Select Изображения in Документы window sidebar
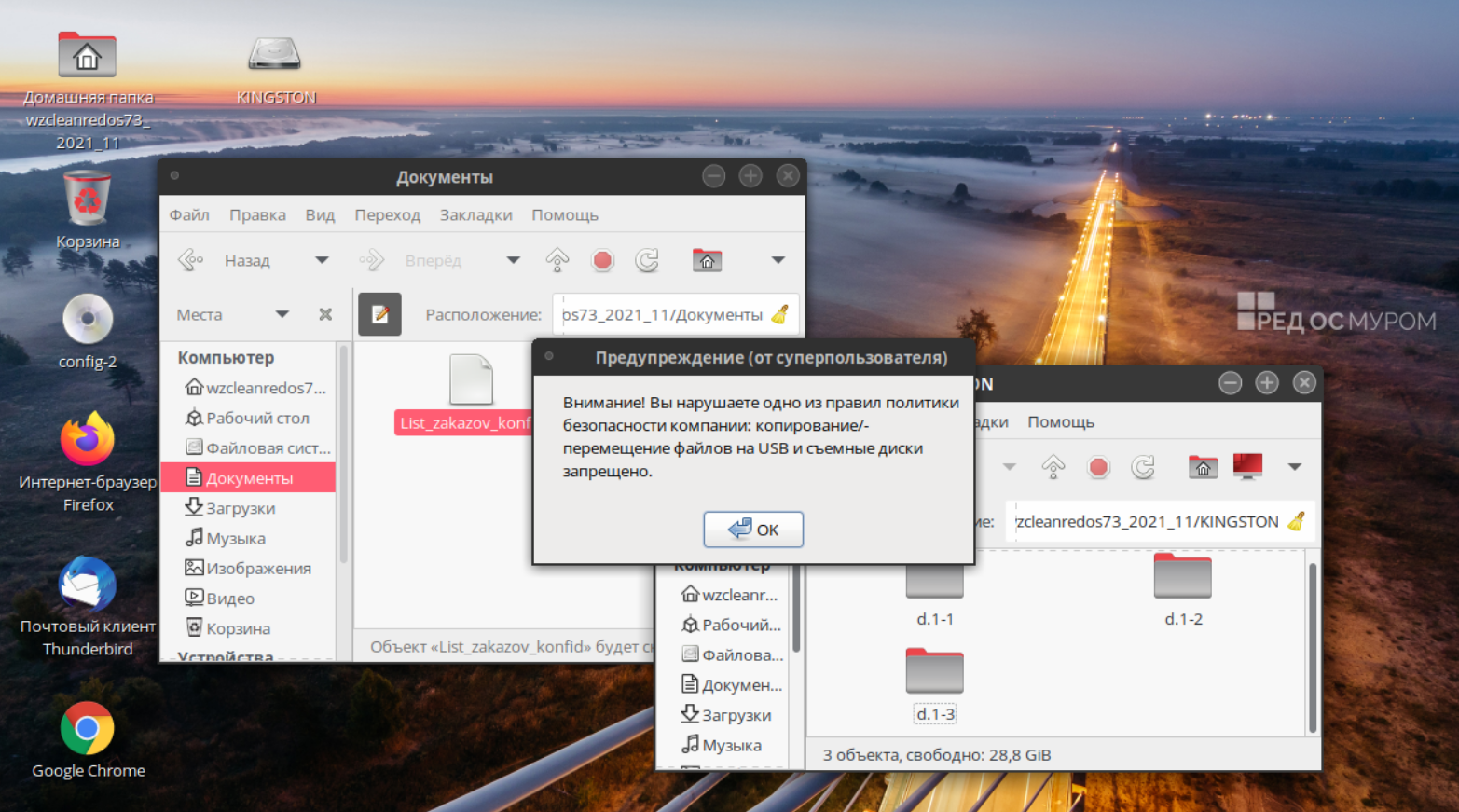 coord(248,568)
